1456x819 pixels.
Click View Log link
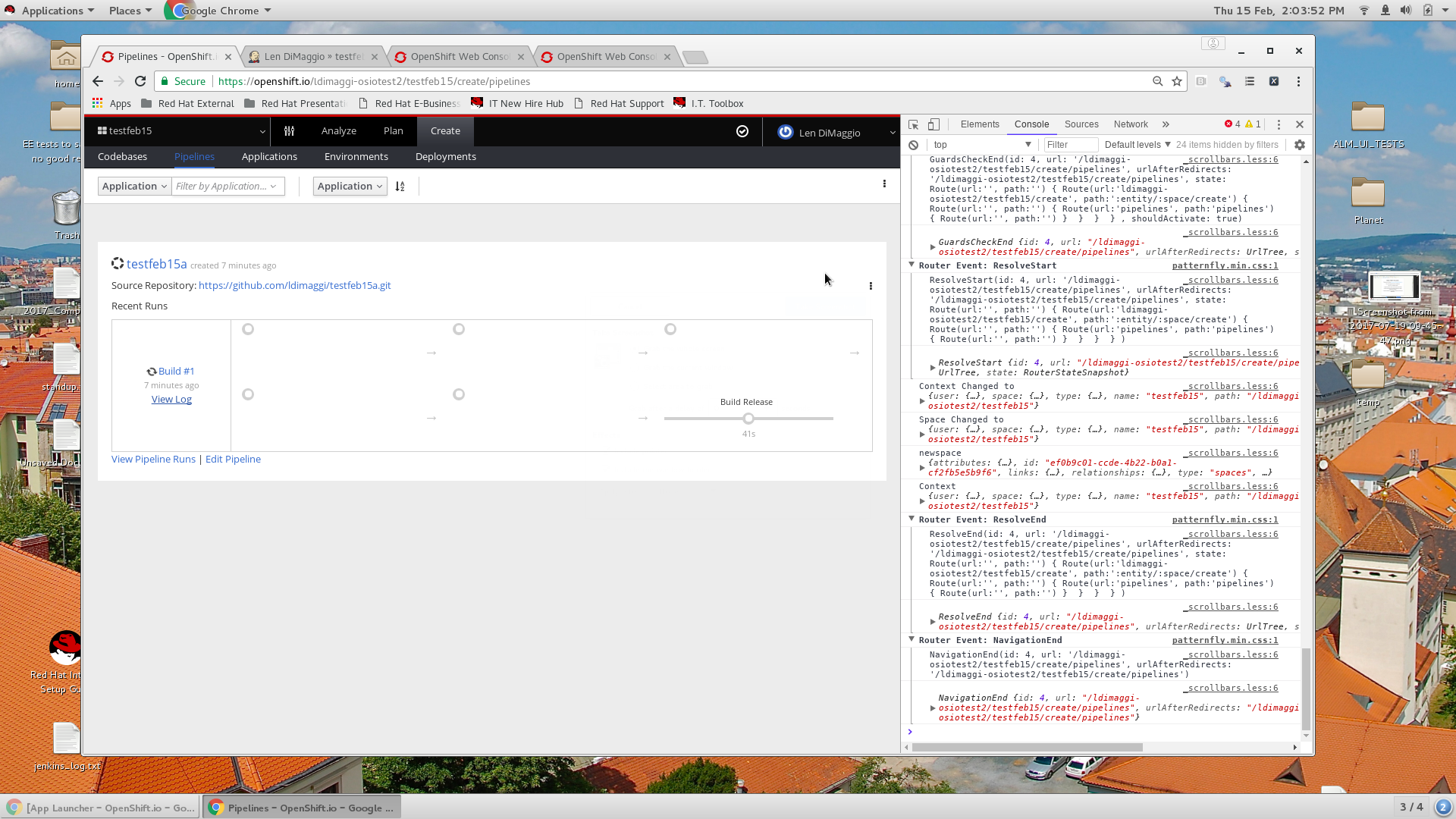point(171,400)
